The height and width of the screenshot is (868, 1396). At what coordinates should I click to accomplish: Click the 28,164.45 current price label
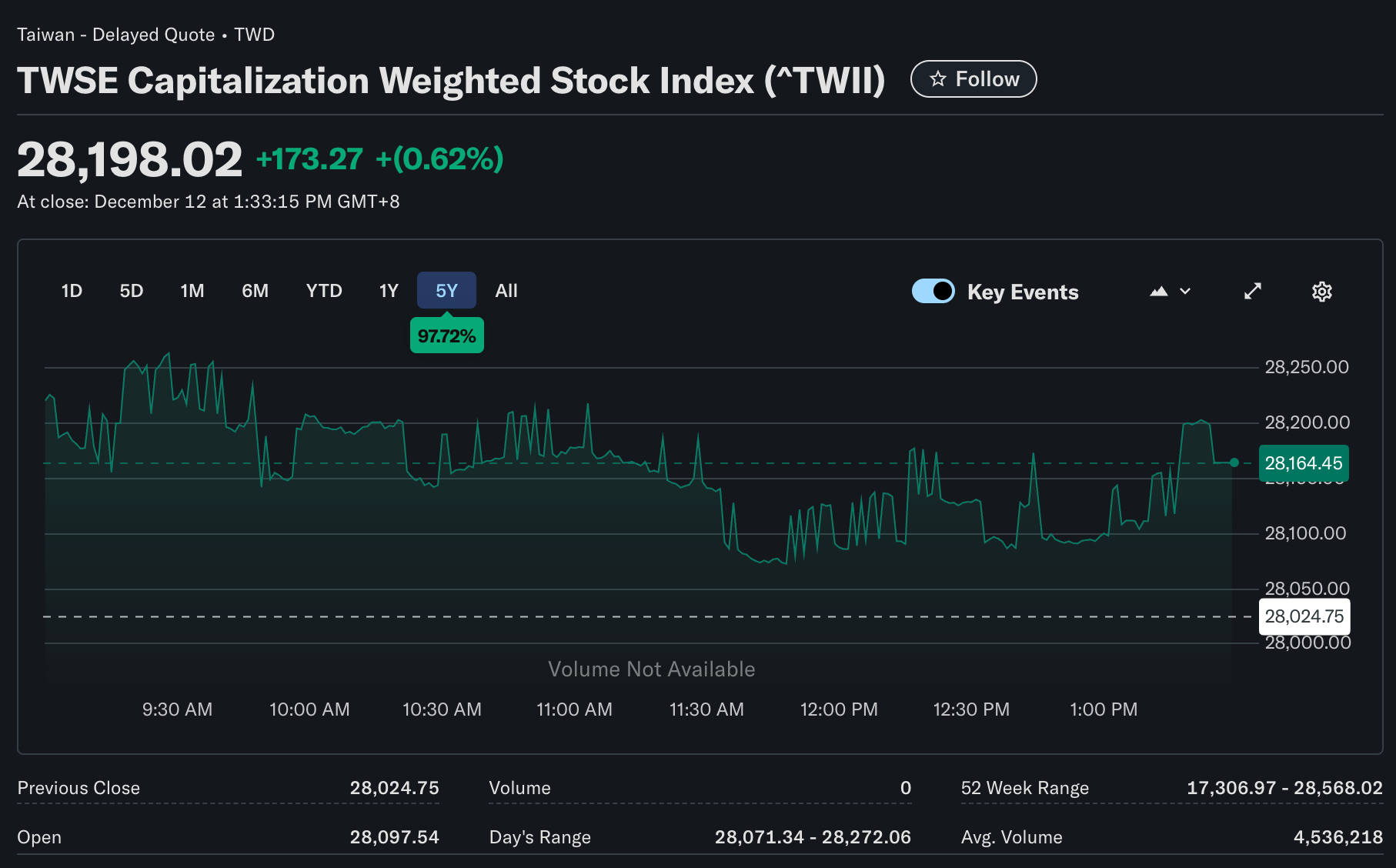point(1304,463)
